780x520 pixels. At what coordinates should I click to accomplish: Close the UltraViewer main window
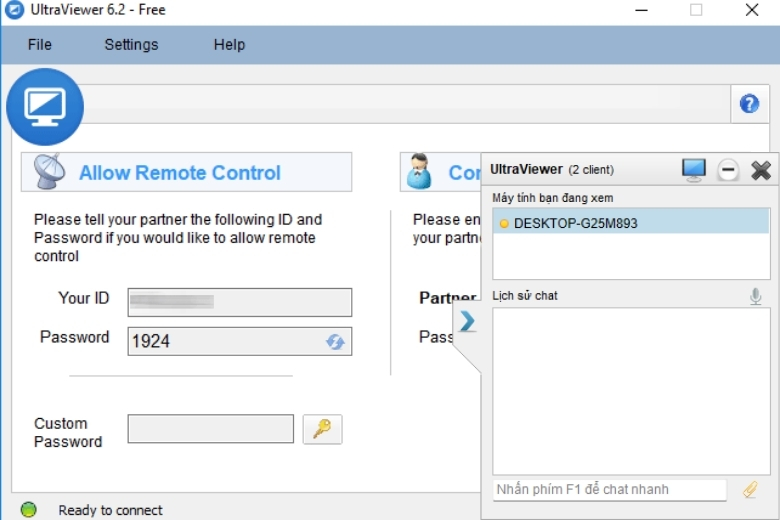752,10
